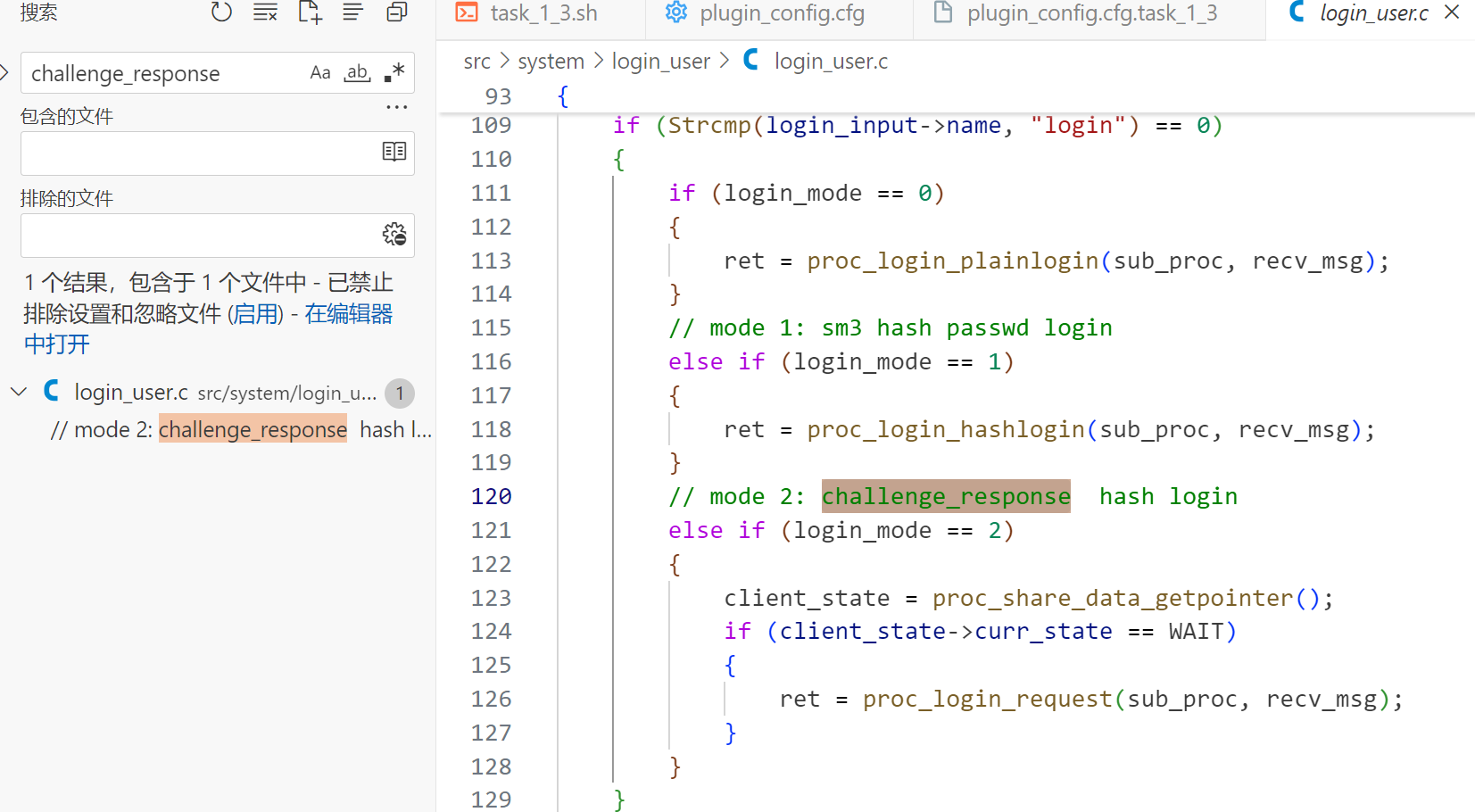This screenshot has height=812, width=1475.
Task: Click the C file icon in search results
Action: coord(51,391)
